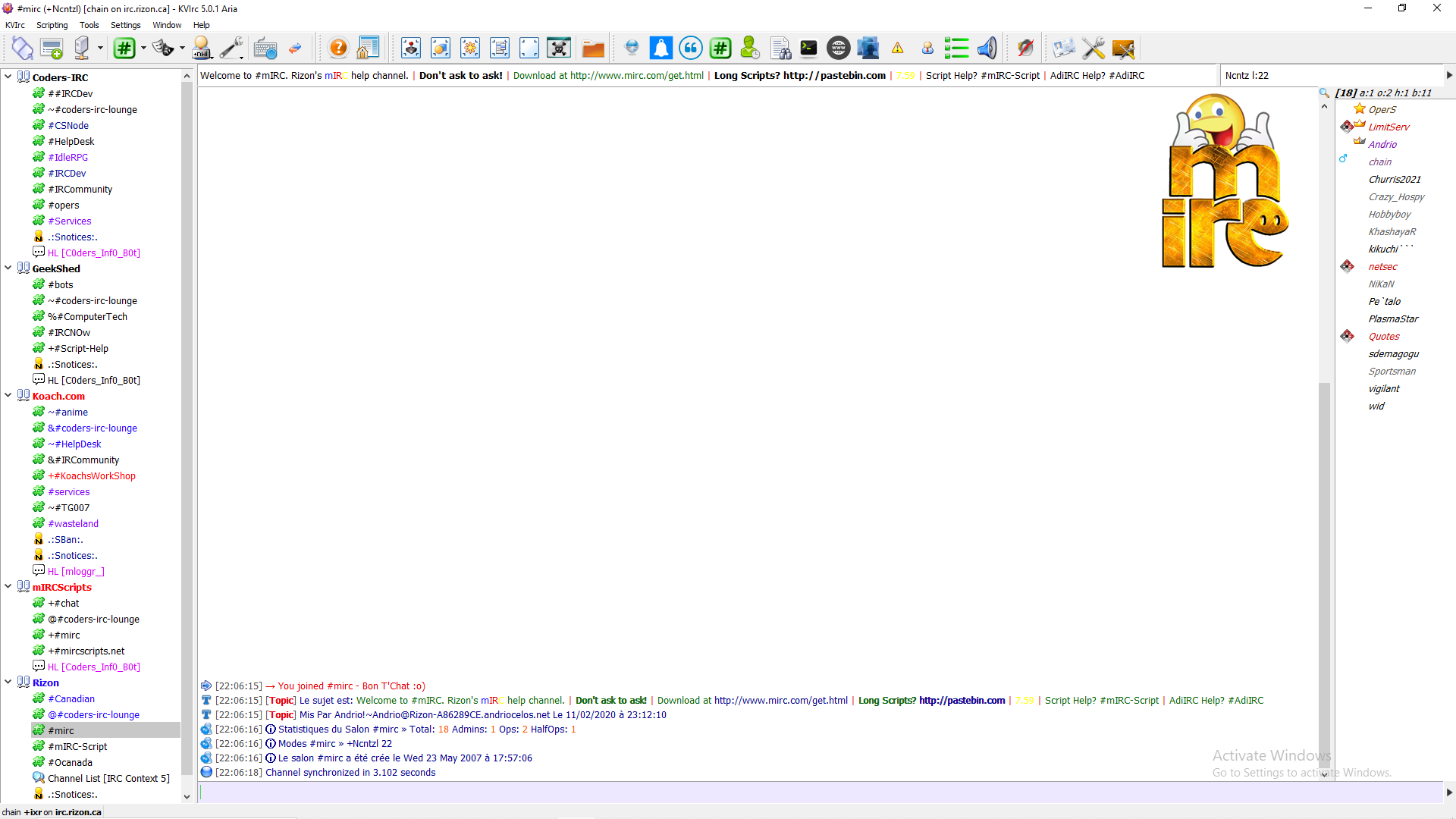Open the Scripting menu

tap(52, 25)
